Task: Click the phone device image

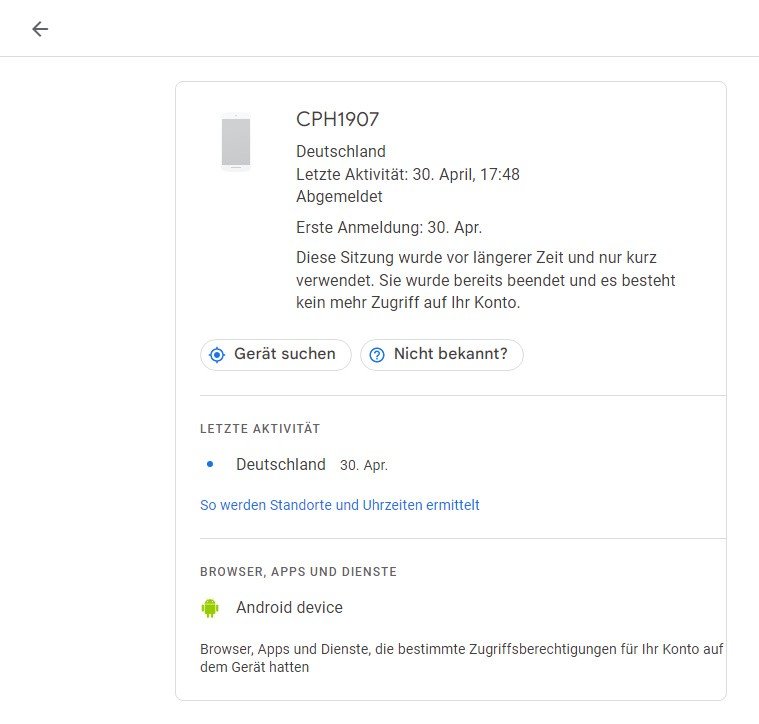Action: click(x=236, y=143)
